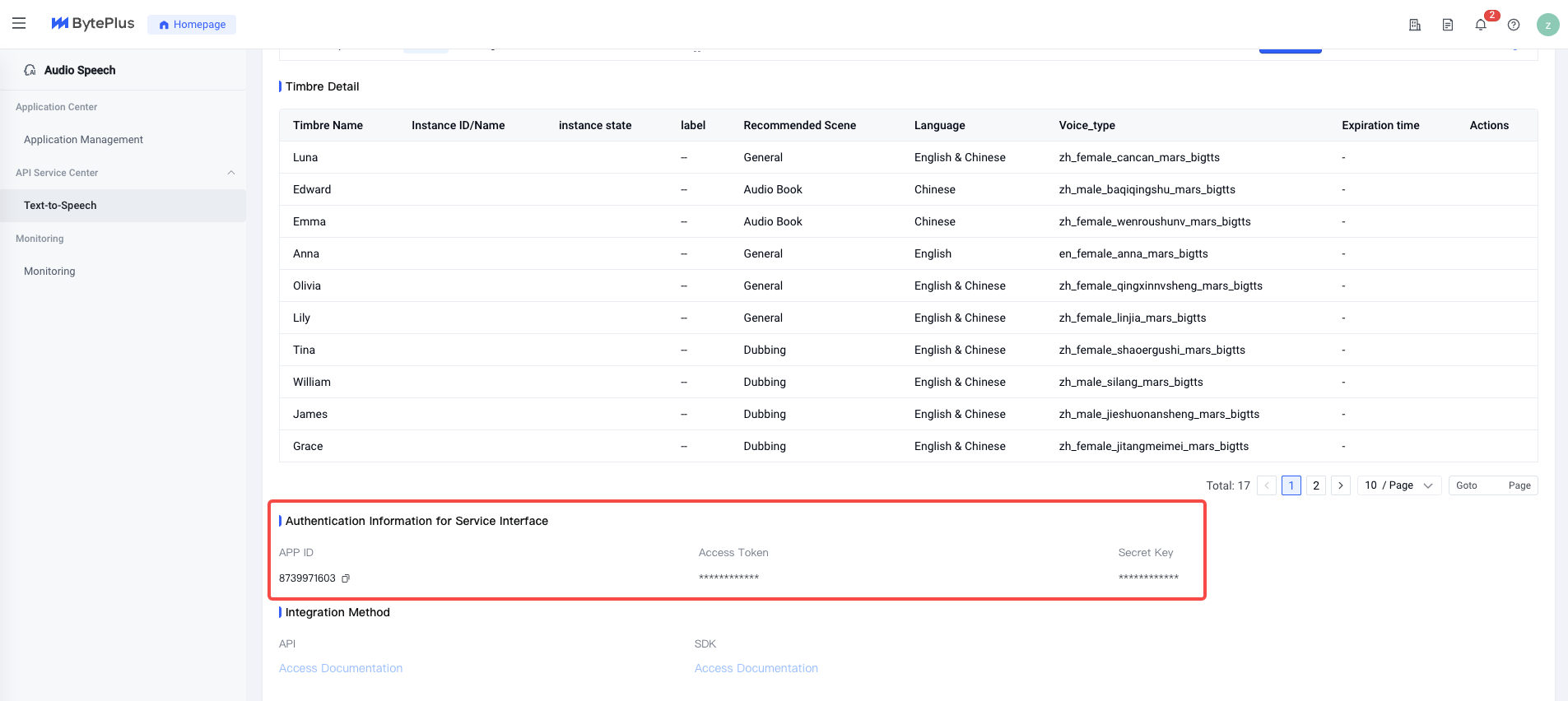Open SDK Access Documentation link
This screenshot has width=1568, height=701.
point(756,668)
